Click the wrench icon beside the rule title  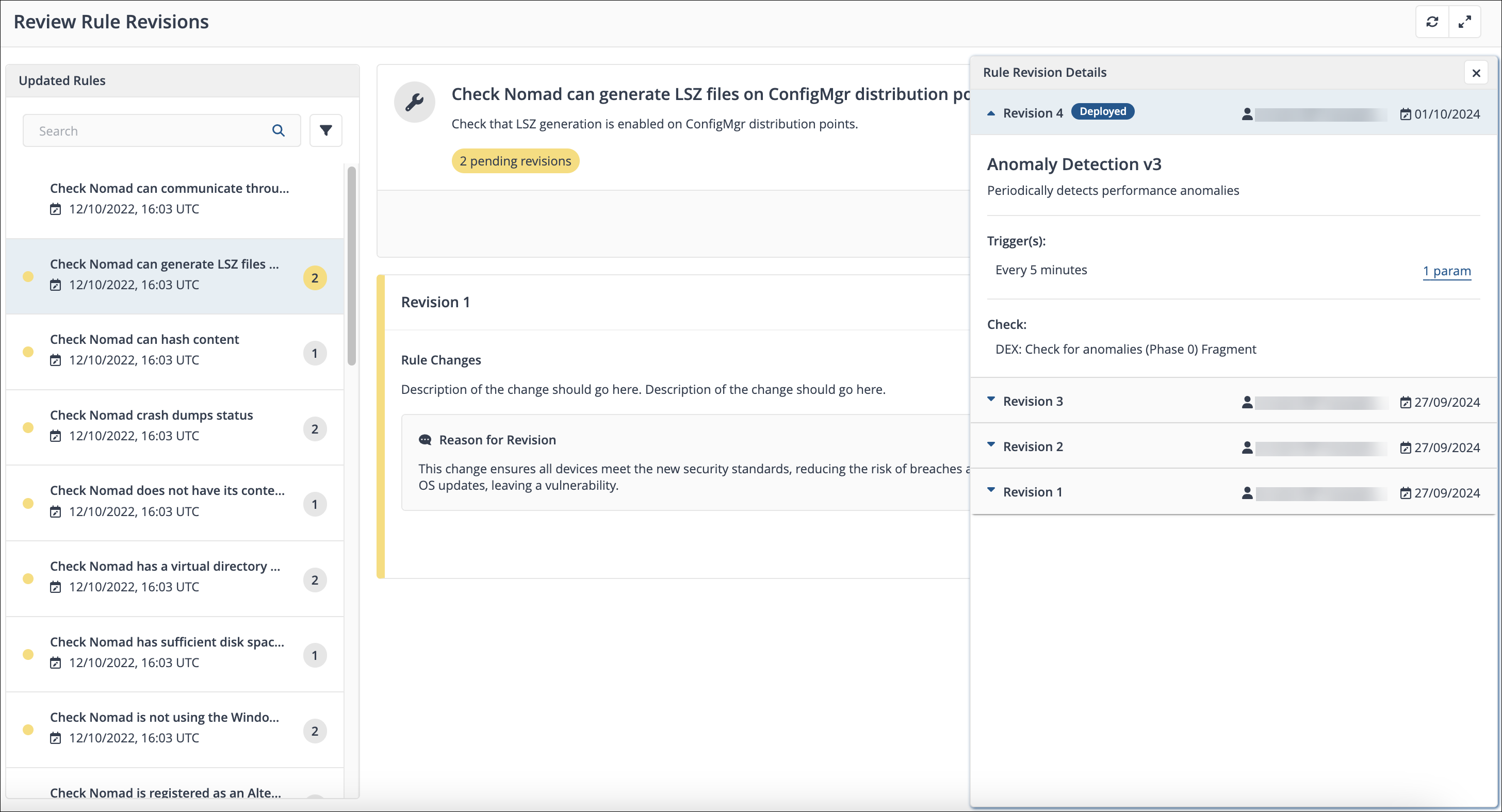click(415, 103)
